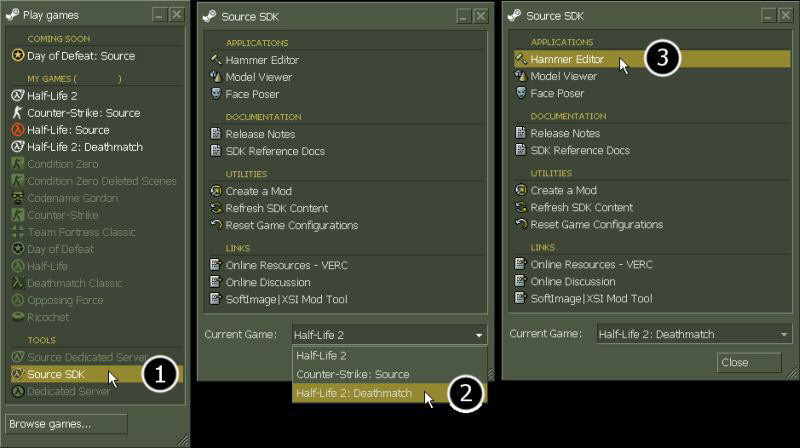Select Opposing Force in games list
Viewport: 800px width, 448px height.
coord(65,300)
